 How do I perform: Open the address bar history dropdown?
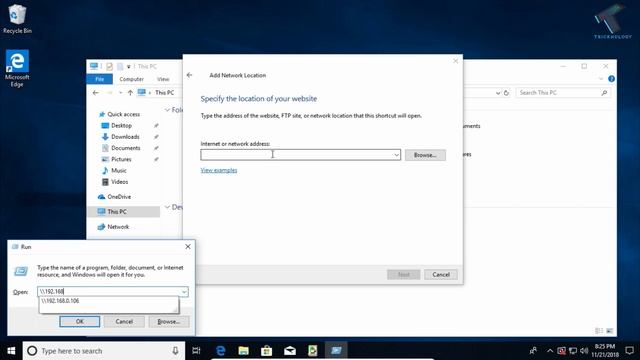tap(498, 93)
